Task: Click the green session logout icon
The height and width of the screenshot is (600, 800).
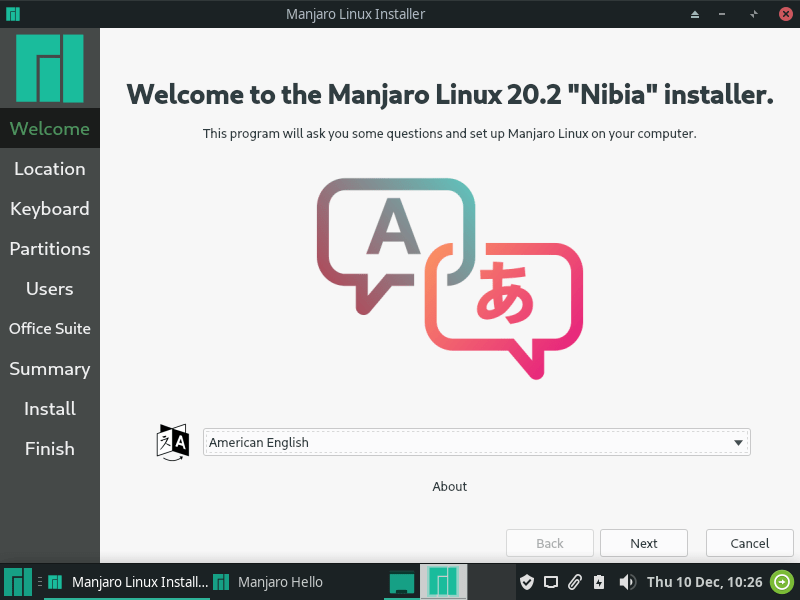Action: 782,582
